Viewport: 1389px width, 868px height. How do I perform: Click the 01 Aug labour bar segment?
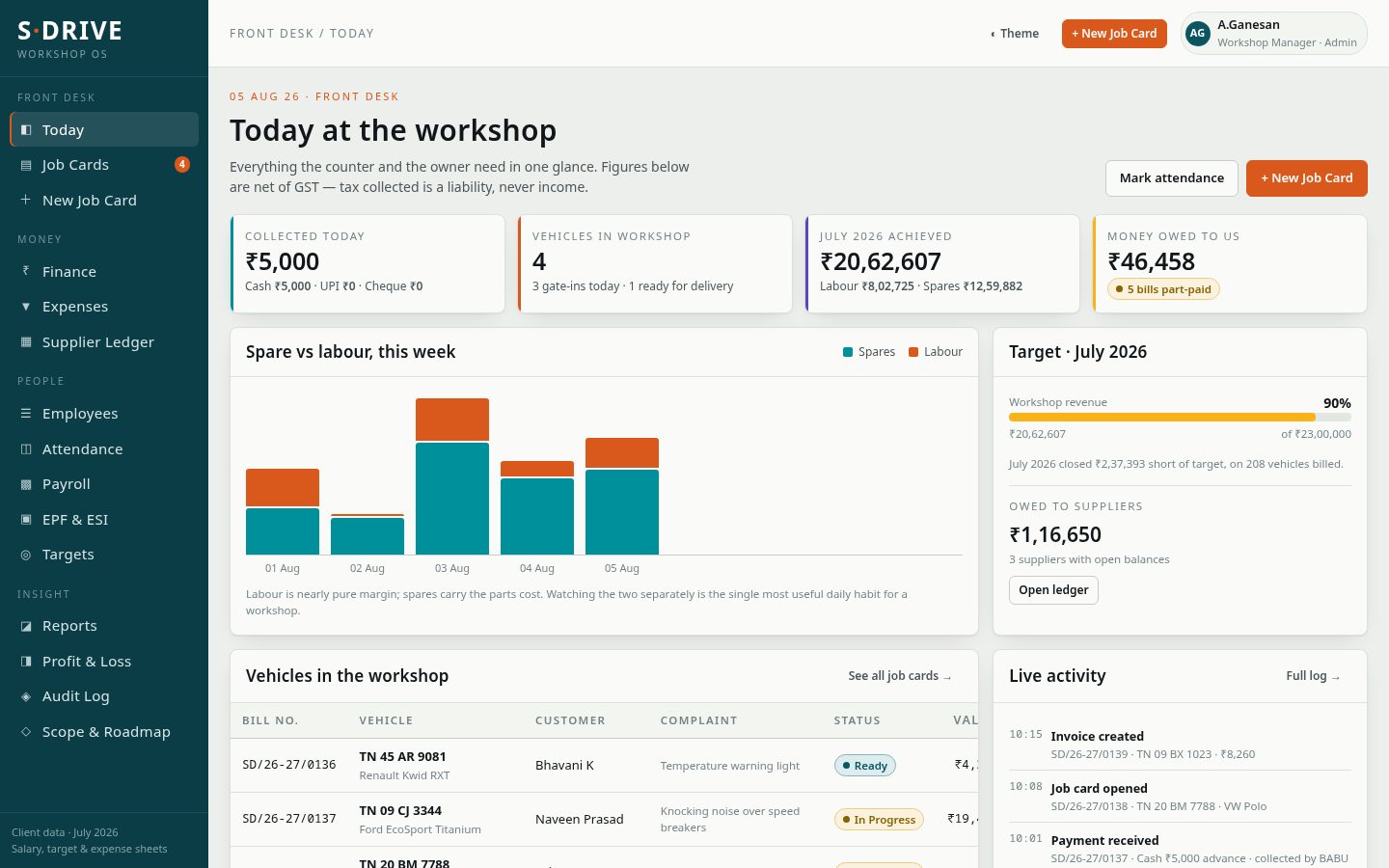click(283, 487)
